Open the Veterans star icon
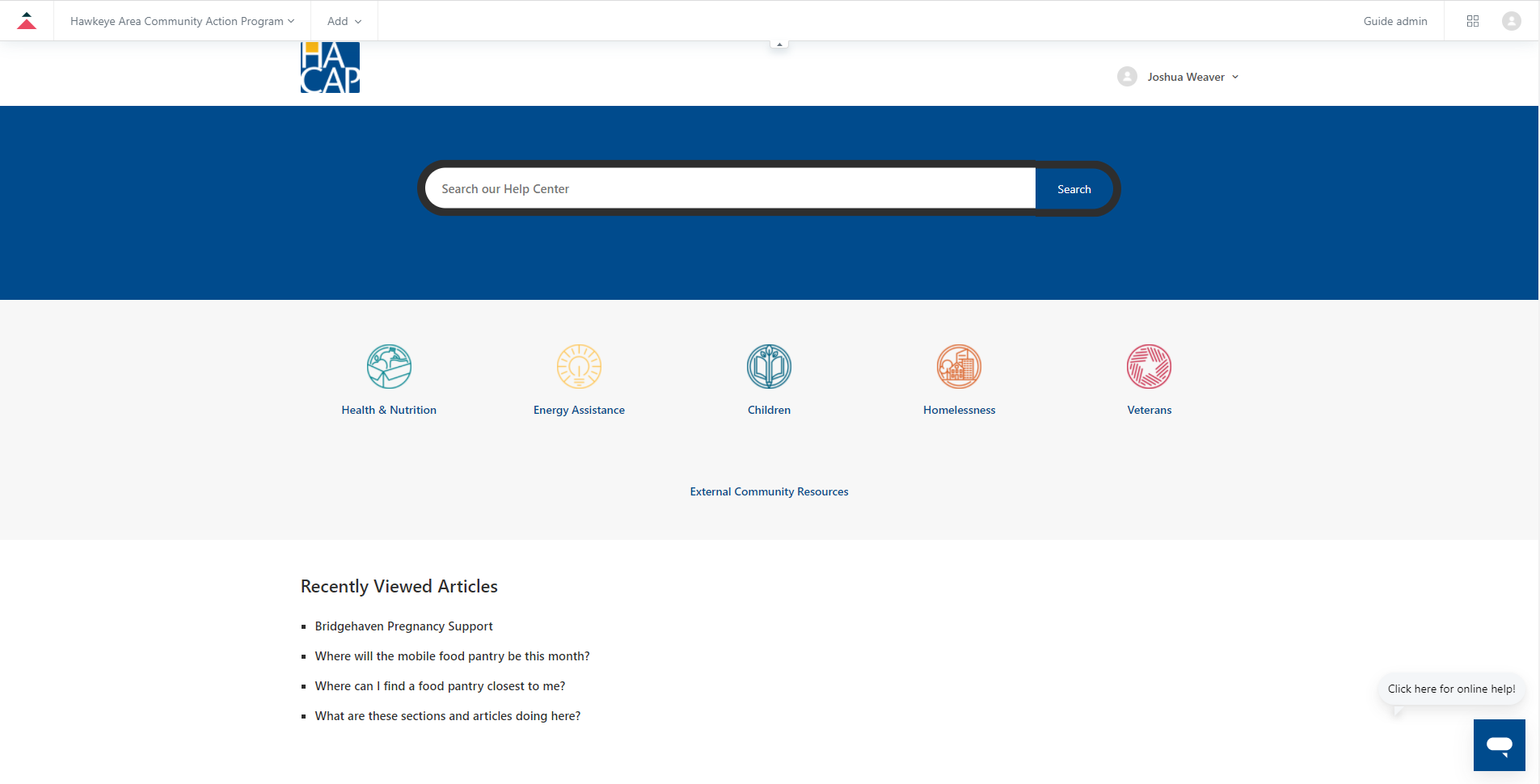This screenshot has height=784, width=1540. (x=1149, y=367)
